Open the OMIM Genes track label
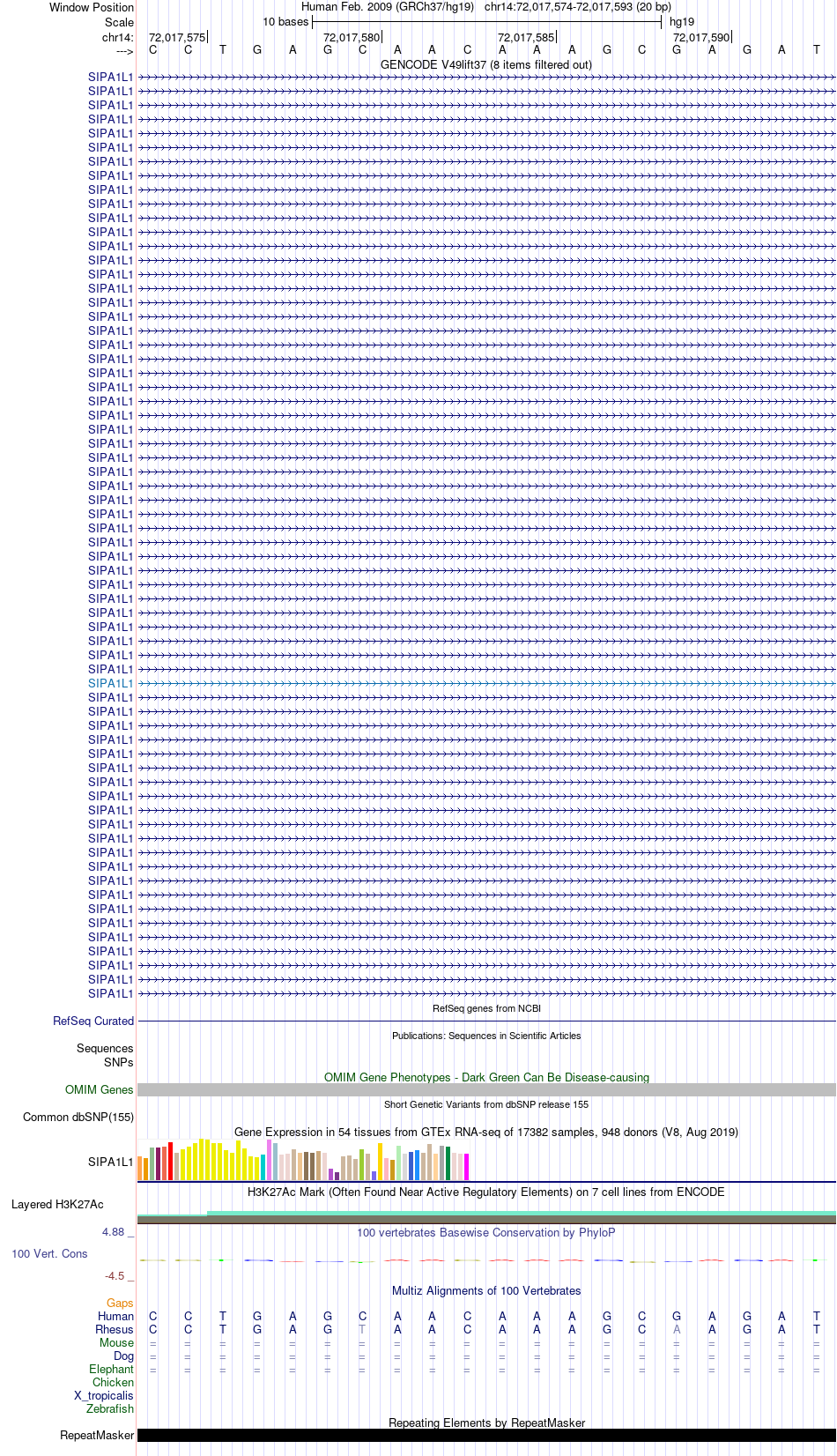The image size is (837, 1456). click(x=100, y=1089)
